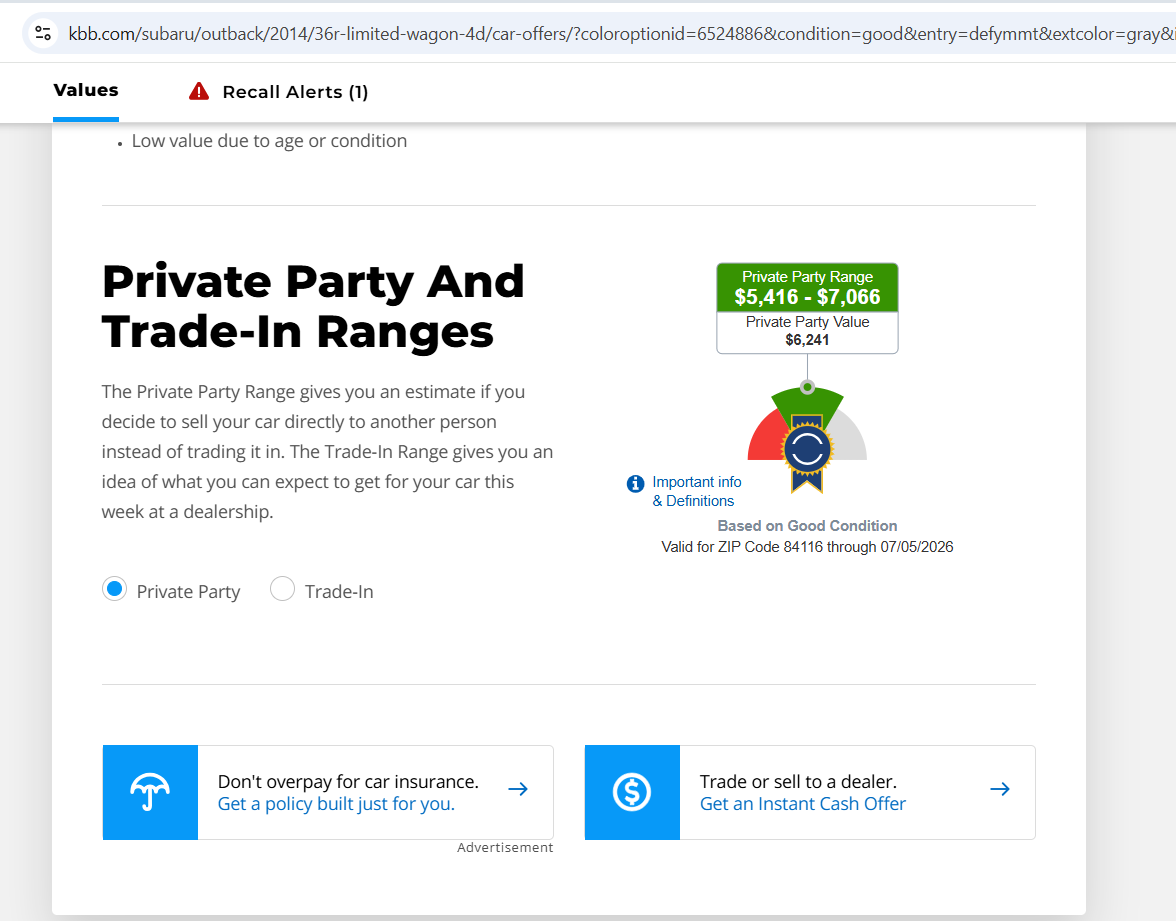
Task: Select the Private Party radio button
Action: point(115,589)
